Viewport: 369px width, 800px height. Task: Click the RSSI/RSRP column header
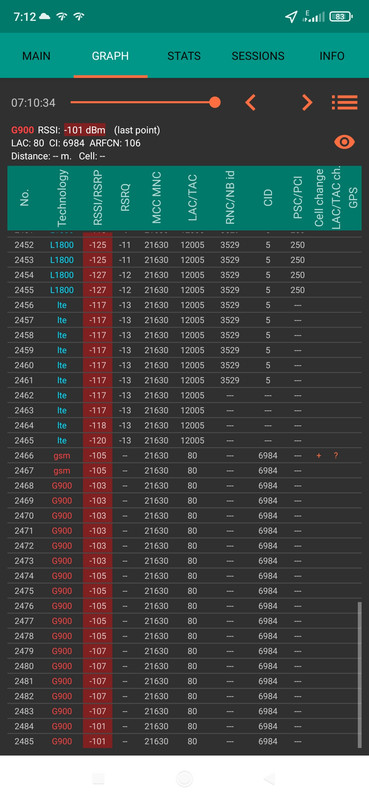pos(97,198)
